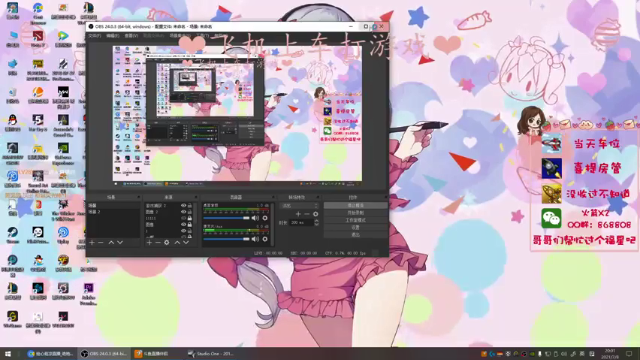Move scene up in Scenes panel
The width and height of the screenshot is (640, 360).
pos(111,242)
